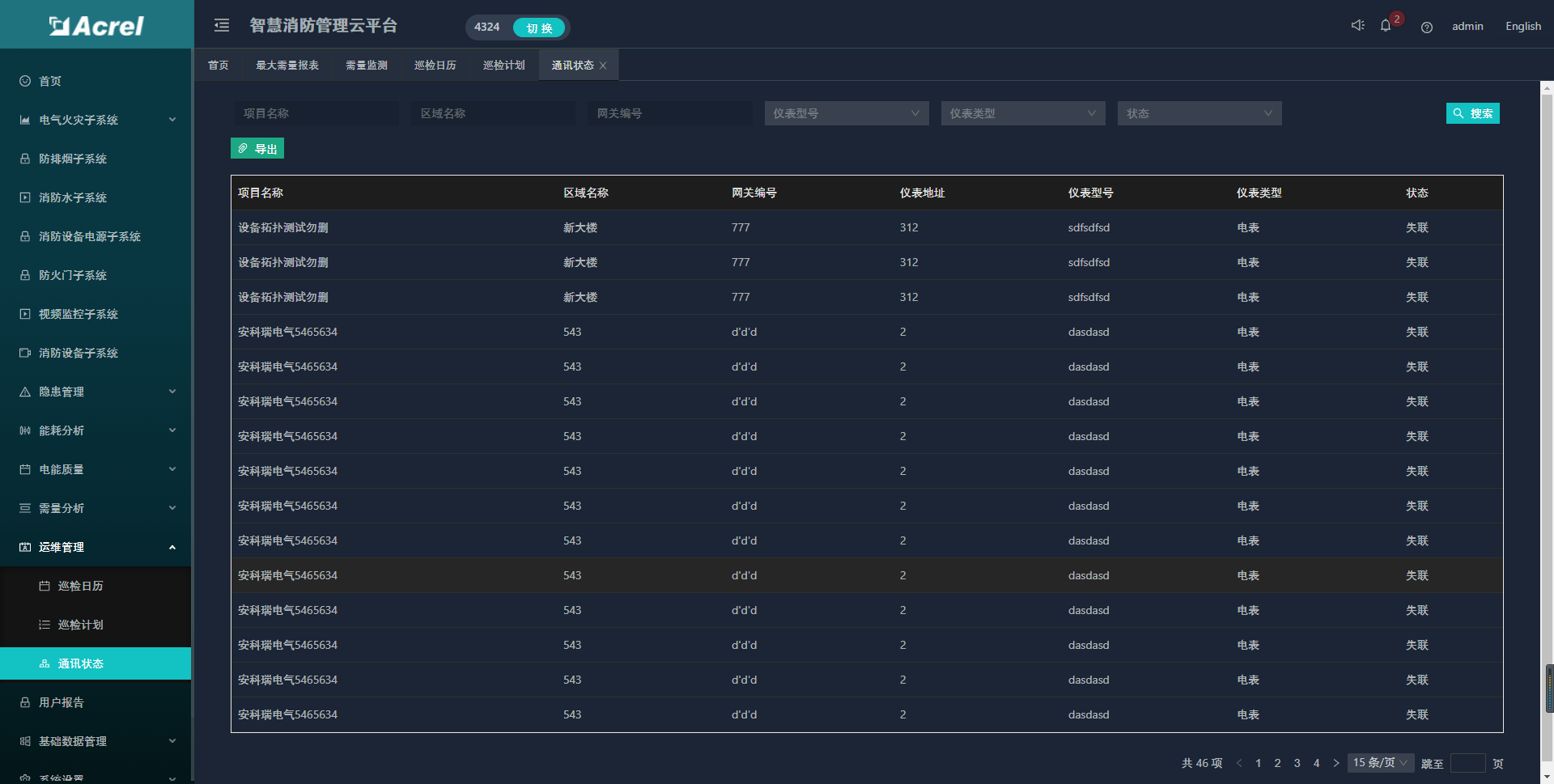Focus the 项目名称 search field
1554x784 pixels.
[x=316, y=113]
